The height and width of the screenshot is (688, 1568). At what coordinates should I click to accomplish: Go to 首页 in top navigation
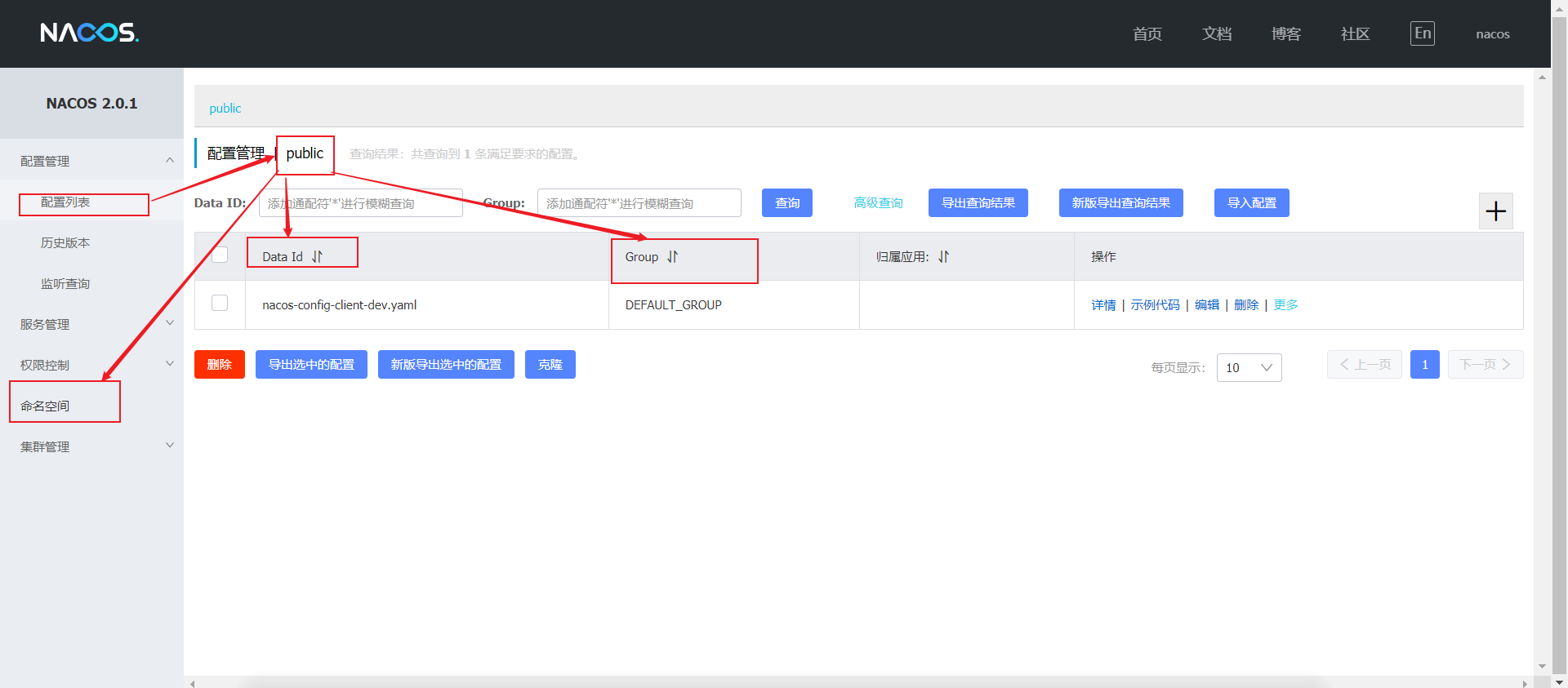pyautogui.click(x=1147, y=33)
